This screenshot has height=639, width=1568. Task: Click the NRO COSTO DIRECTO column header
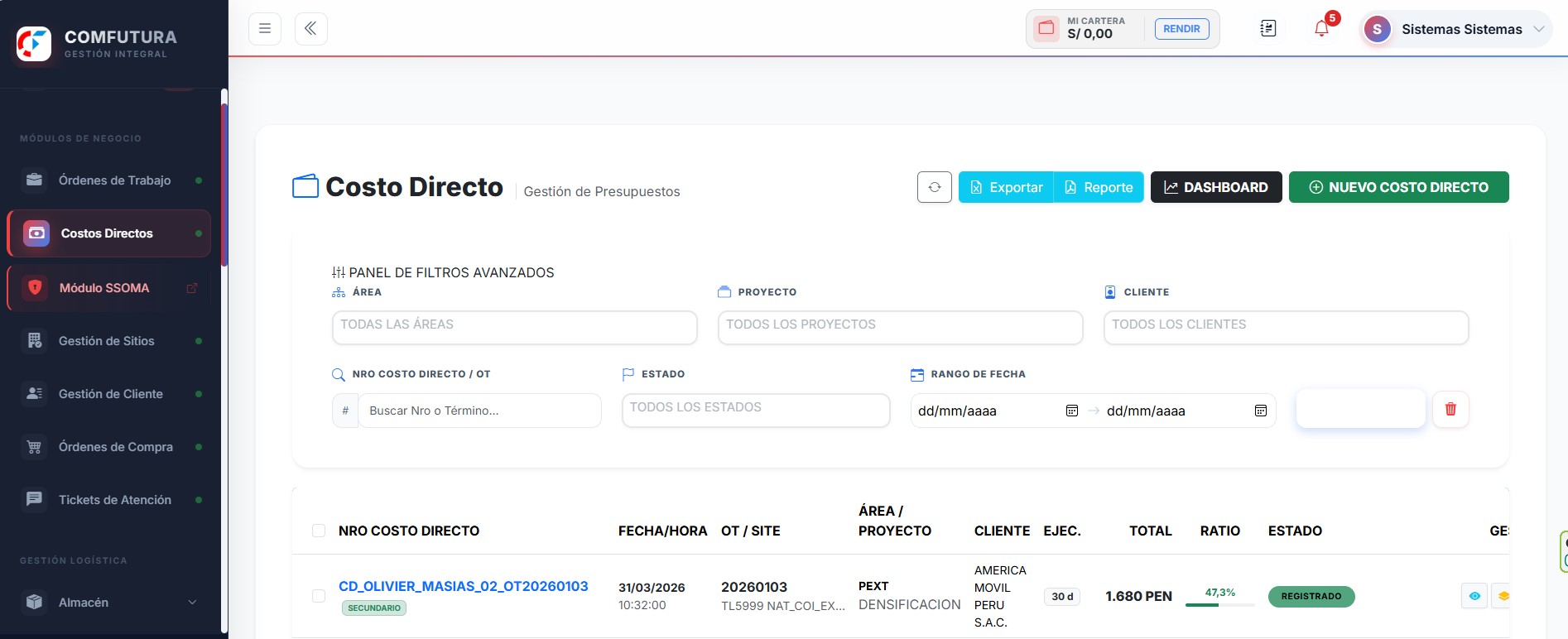[x=409, y=531]
